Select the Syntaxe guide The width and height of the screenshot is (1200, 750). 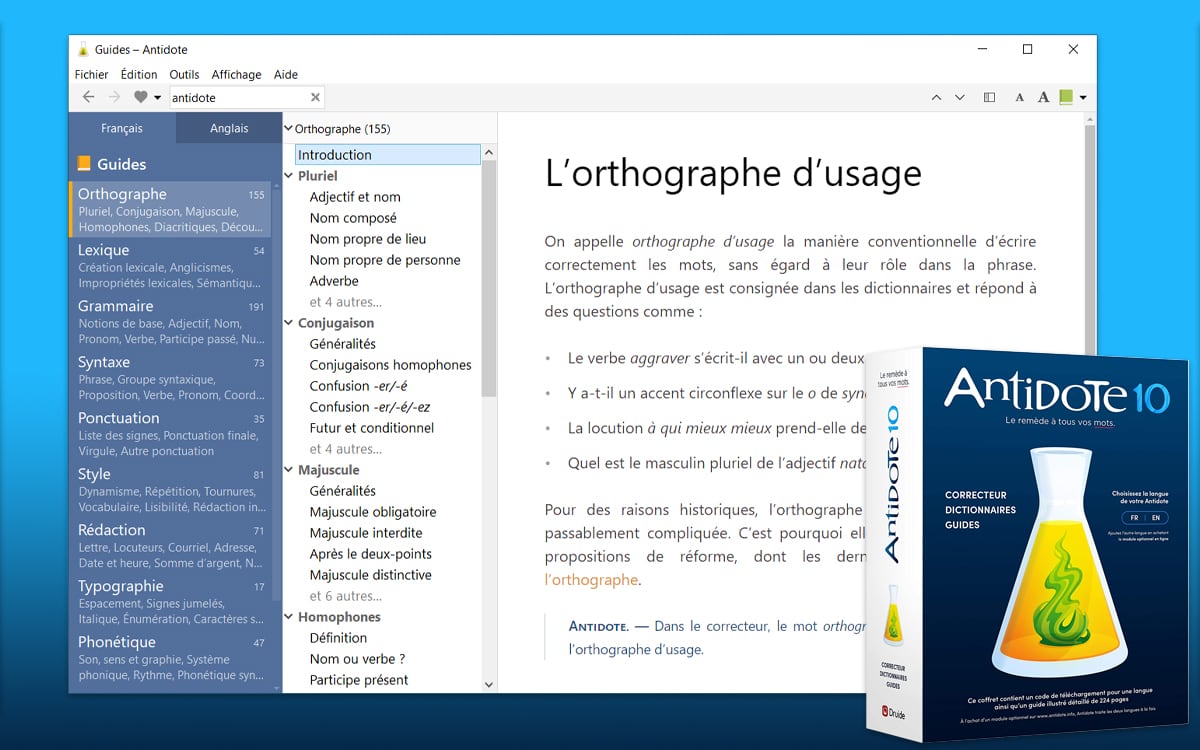click(x=170, y=378)
